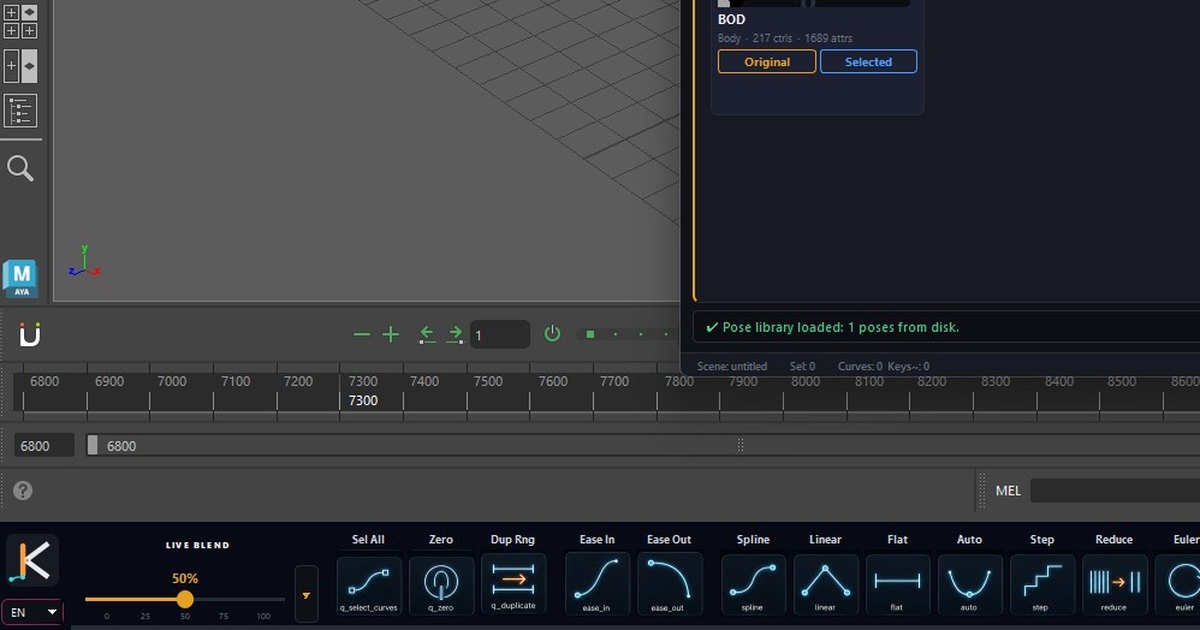Click the BOD pose name text
The width and height of the screenshot is (1200, 630).
tap(731, 20)
